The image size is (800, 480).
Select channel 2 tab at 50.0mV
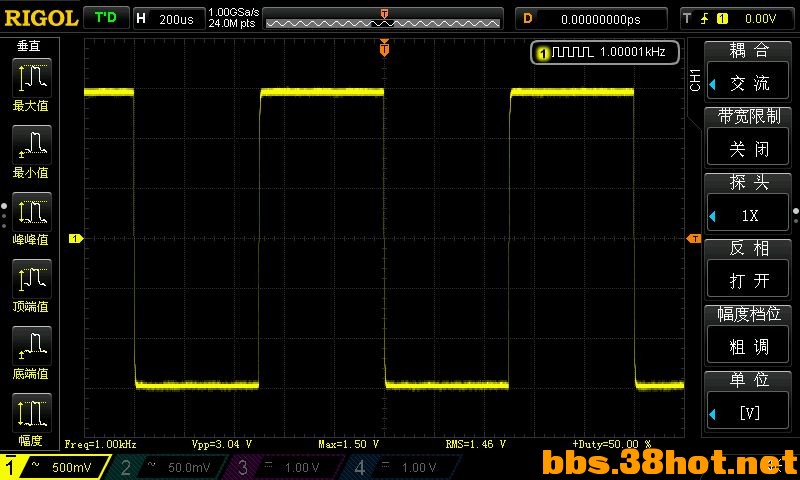click(x=168, y=467)
